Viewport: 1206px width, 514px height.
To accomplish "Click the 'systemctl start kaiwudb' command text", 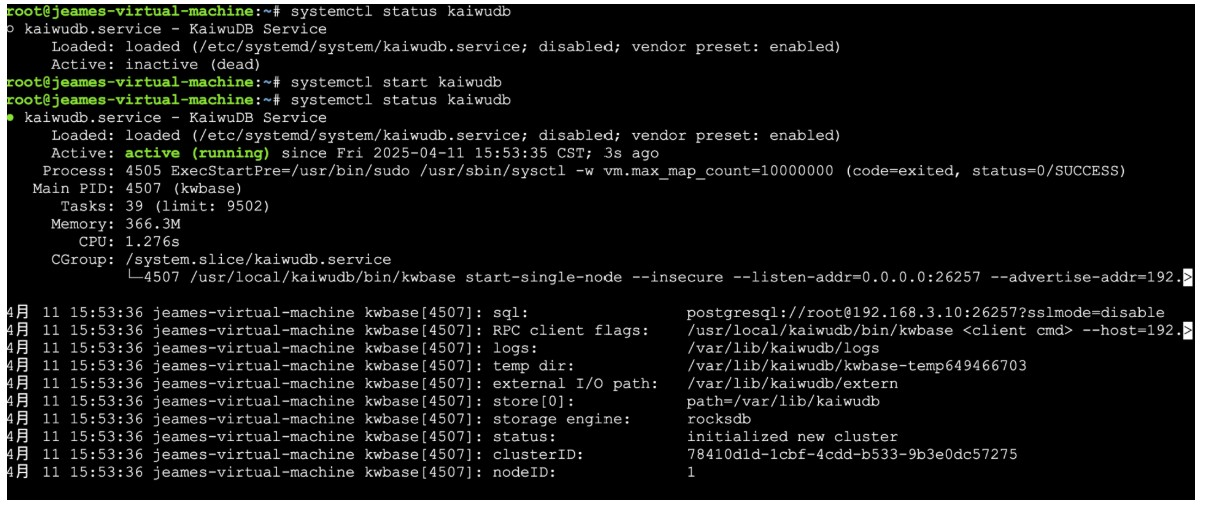I will [396, 82].
